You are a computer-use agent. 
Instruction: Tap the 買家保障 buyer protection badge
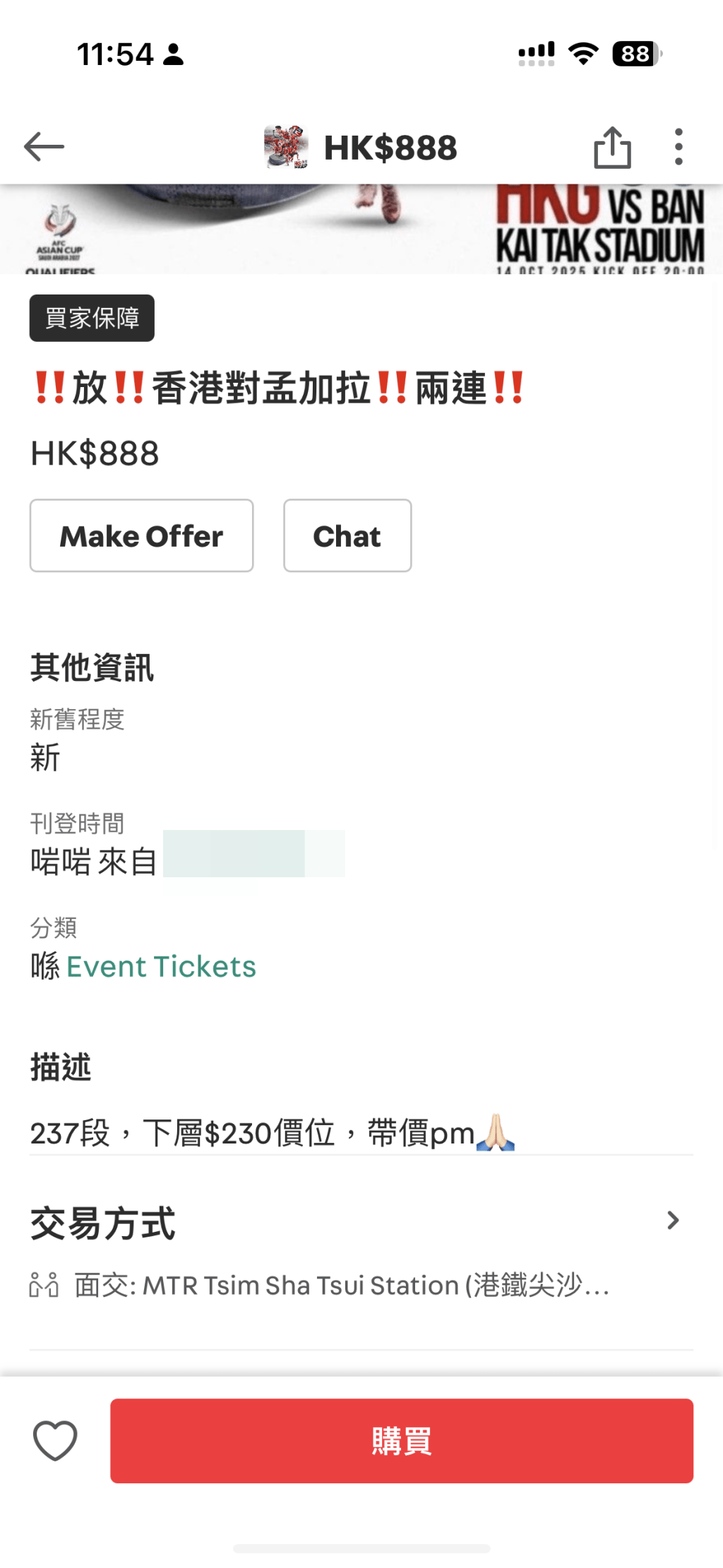tap(92, 318)
